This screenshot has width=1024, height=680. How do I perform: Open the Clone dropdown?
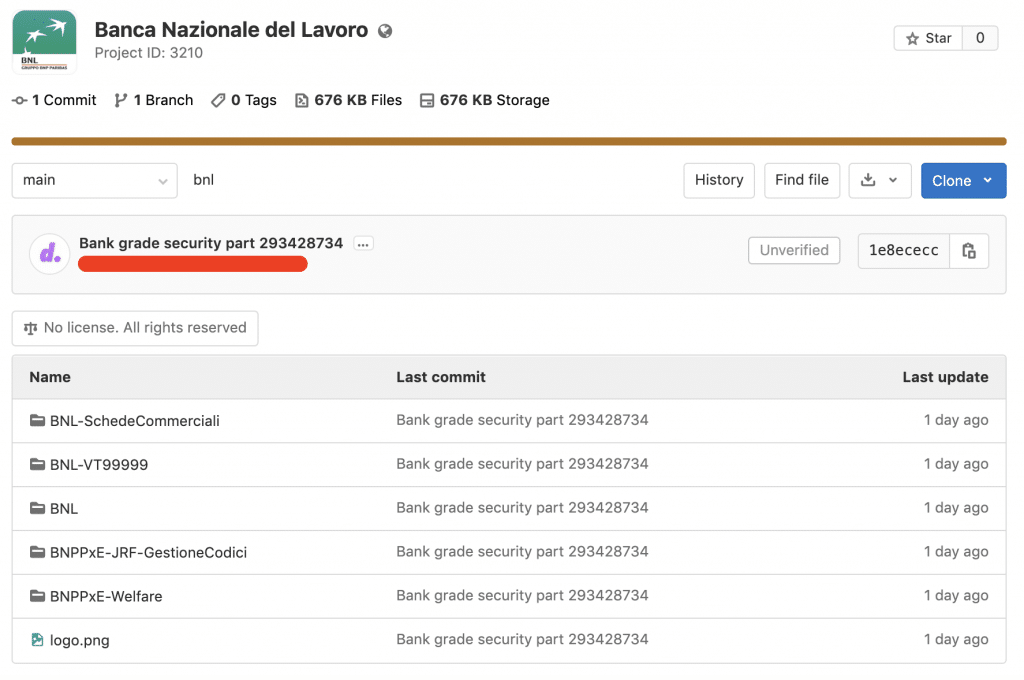coord(963,180)
